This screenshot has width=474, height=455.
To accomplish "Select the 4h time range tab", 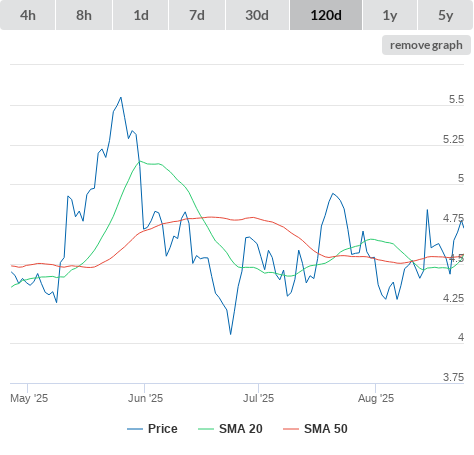I will (28, 15).
